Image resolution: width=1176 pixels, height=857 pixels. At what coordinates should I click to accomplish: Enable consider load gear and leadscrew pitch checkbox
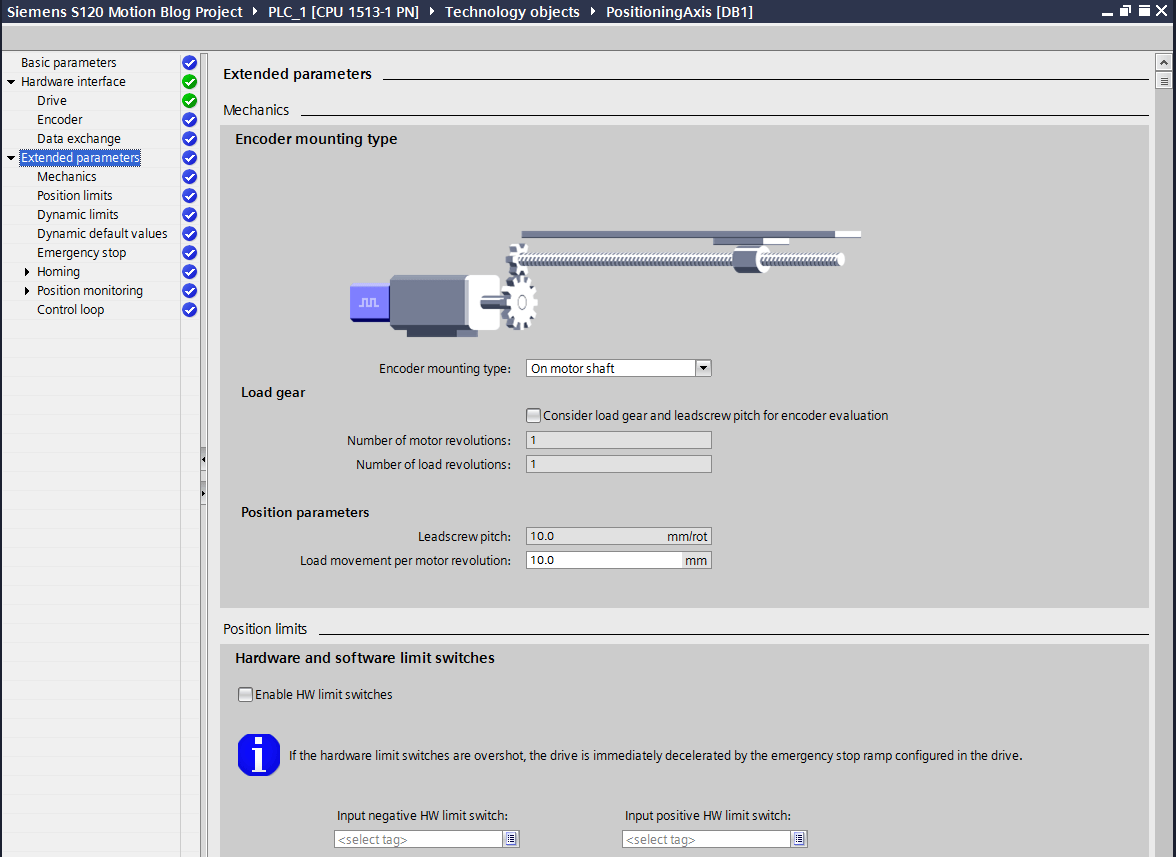(x=533, y=415)
